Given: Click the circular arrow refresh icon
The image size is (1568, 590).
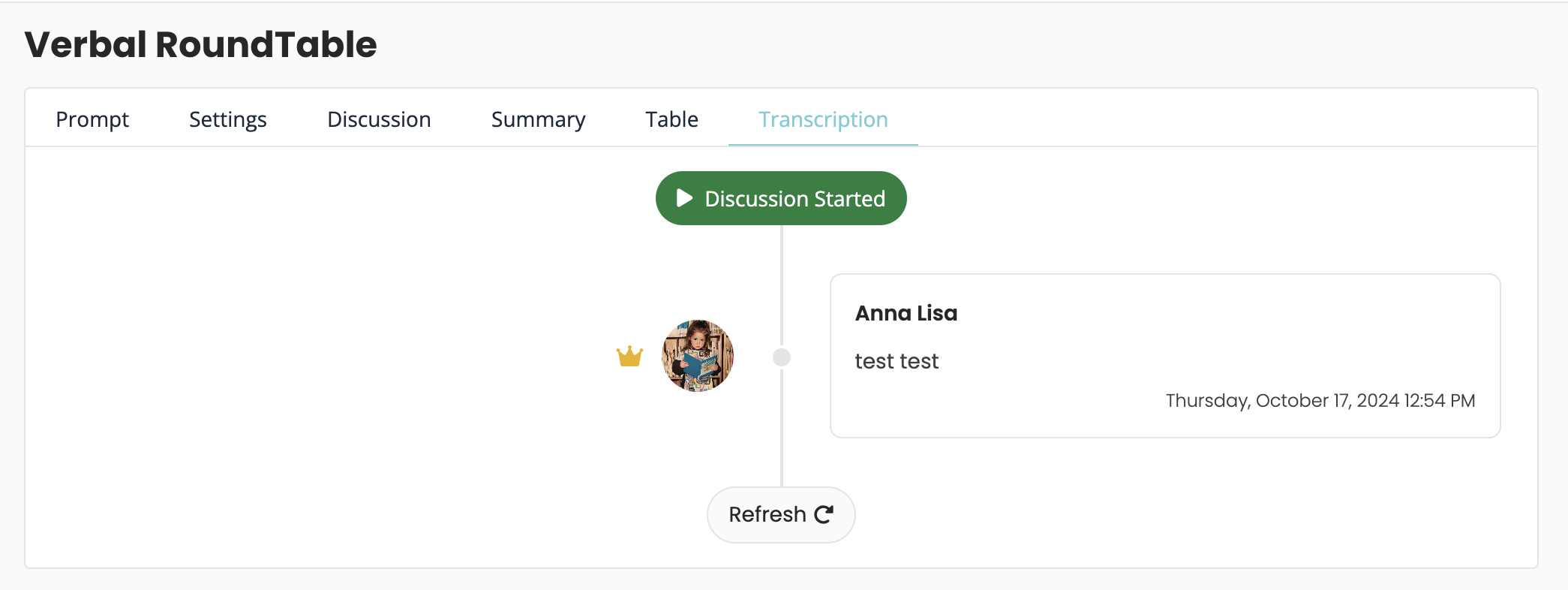Looking at the screenshot, I should click(x=824, y=514).
